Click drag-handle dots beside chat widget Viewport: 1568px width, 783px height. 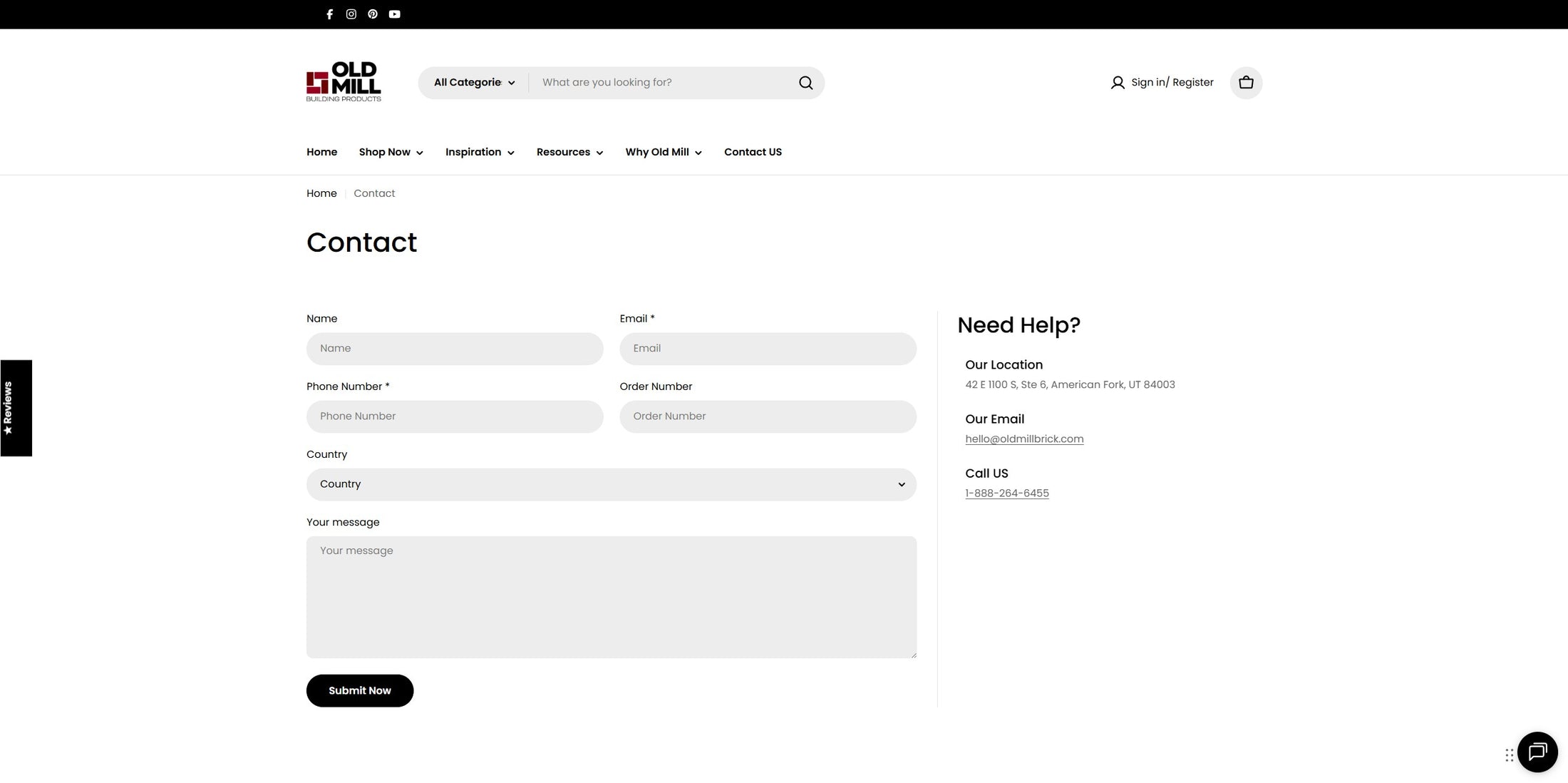1510,755
